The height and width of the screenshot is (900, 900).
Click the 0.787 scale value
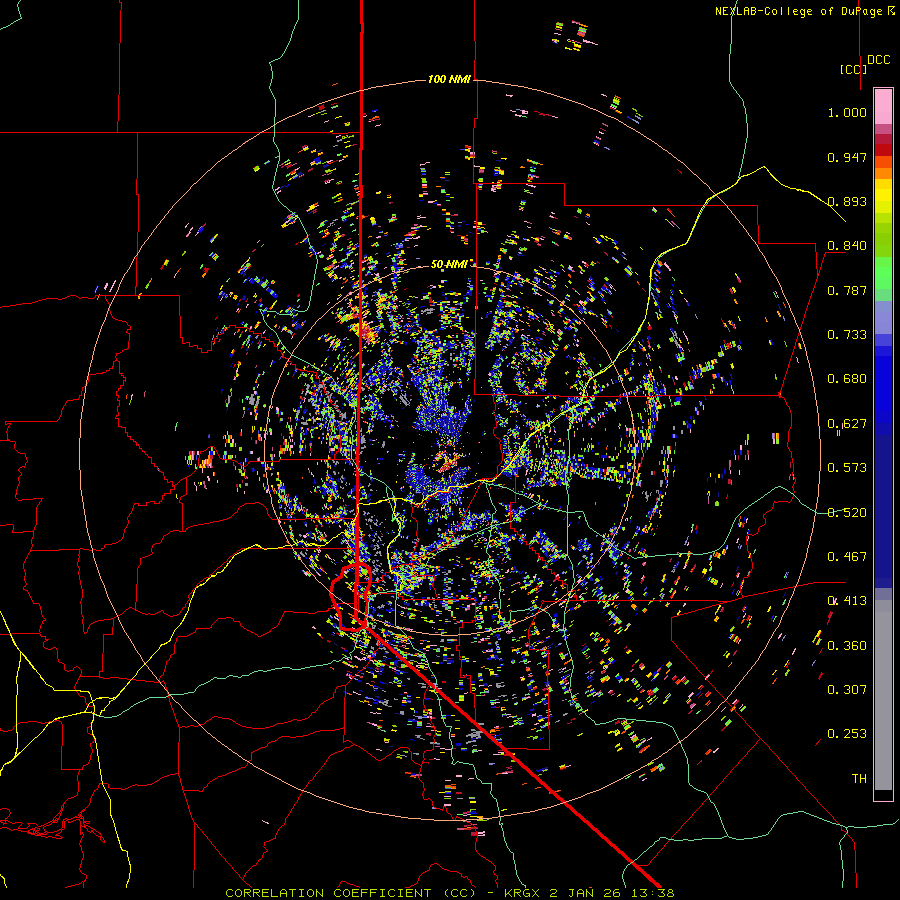point(847,290)
